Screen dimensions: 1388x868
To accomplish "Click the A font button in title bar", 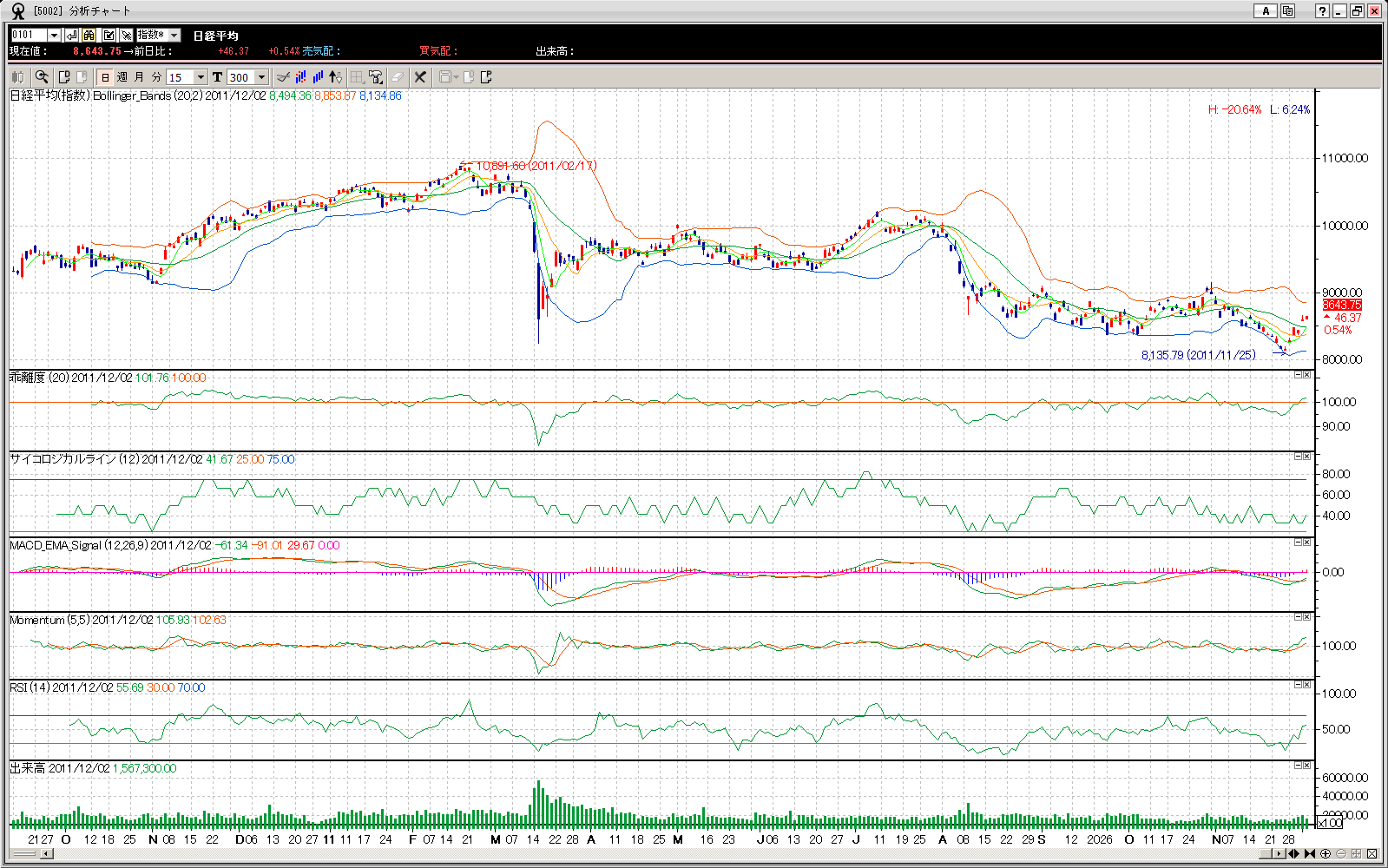I will click(x=1266, y=10).
